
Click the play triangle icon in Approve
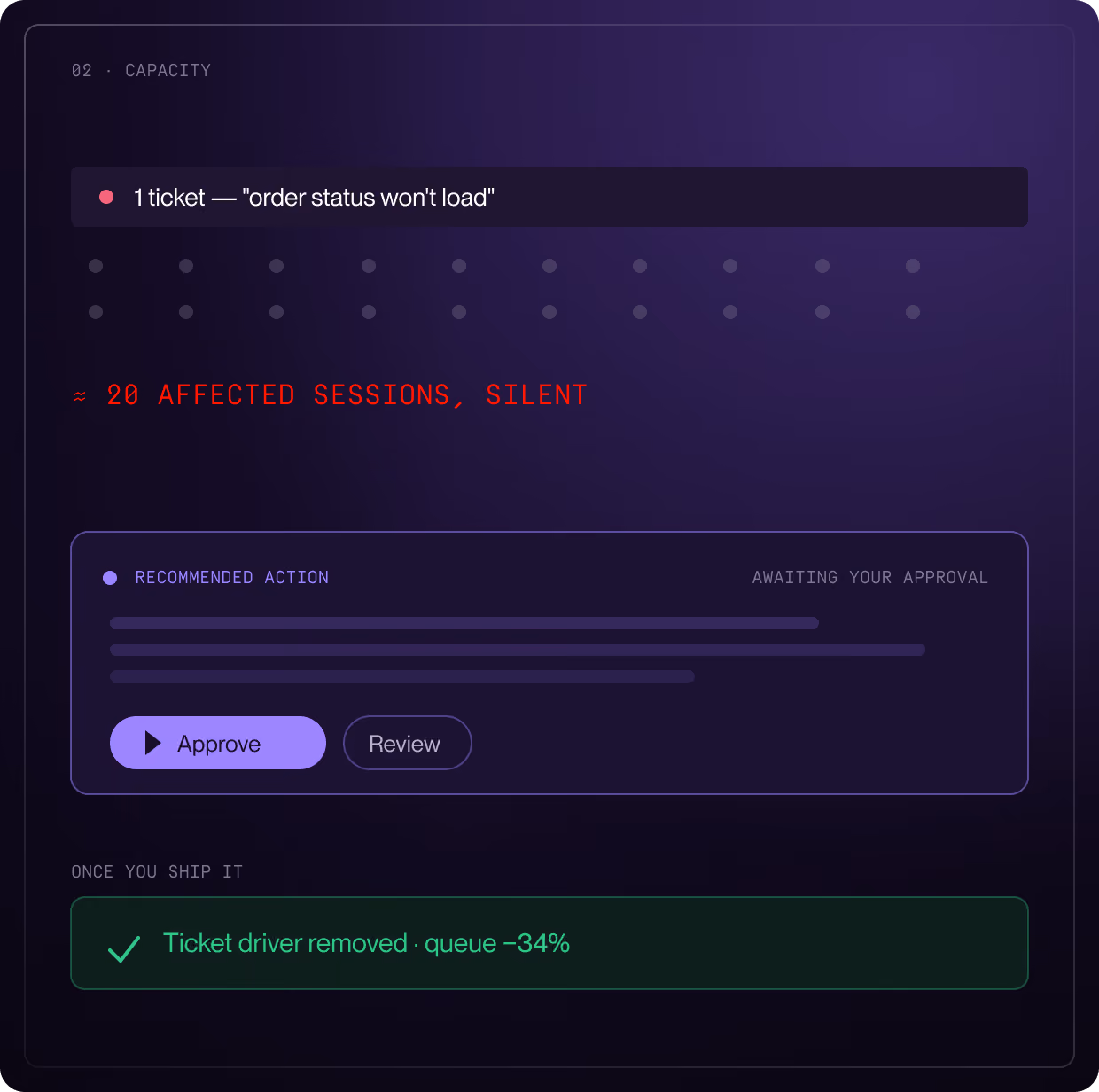click(x=153, y=743)
